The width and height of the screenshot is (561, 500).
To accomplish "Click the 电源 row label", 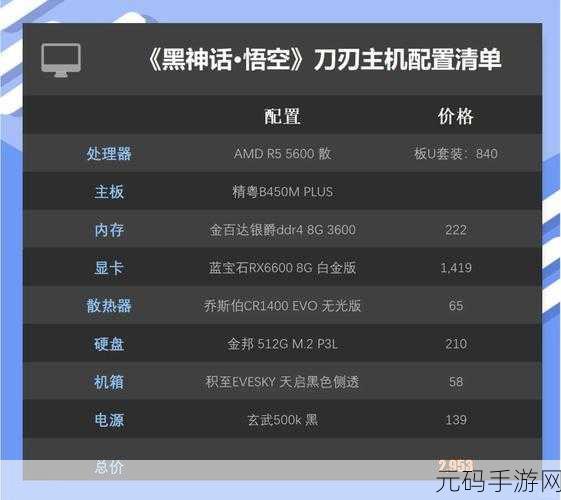I will tap(109, 420).
